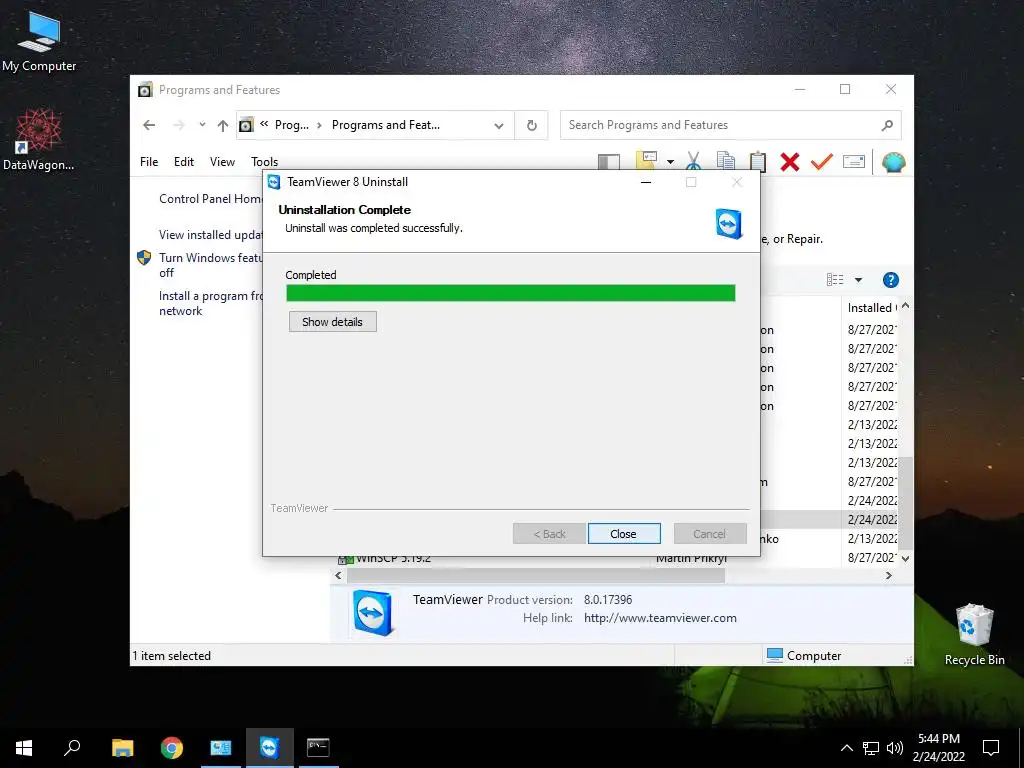Click the completed green progress bar
Viewport: 1024px width, 768px height.
(511, 293)
